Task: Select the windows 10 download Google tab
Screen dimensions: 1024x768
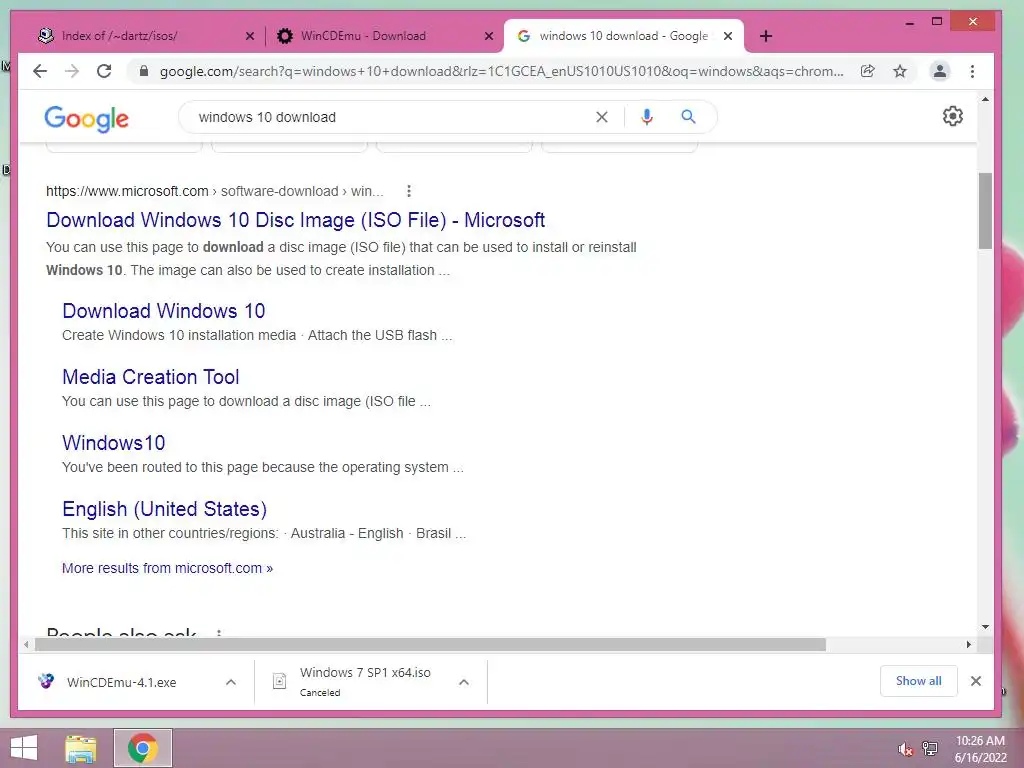Action: 624,36
